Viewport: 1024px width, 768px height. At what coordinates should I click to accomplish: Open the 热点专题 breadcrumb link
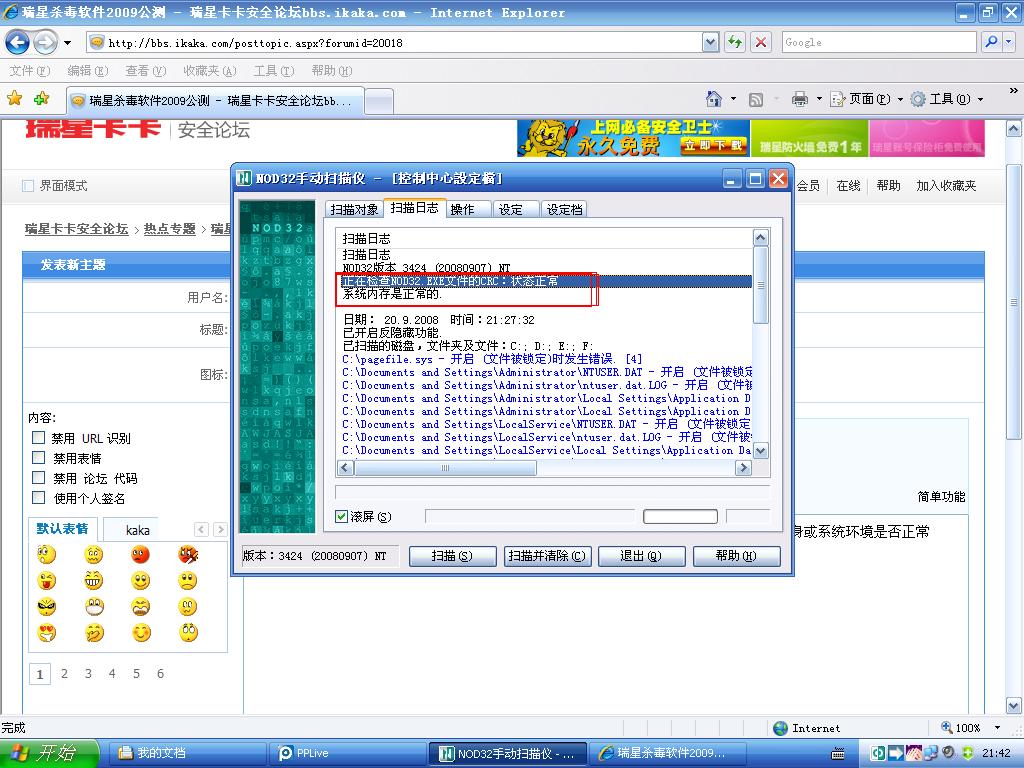coord(170,229)
